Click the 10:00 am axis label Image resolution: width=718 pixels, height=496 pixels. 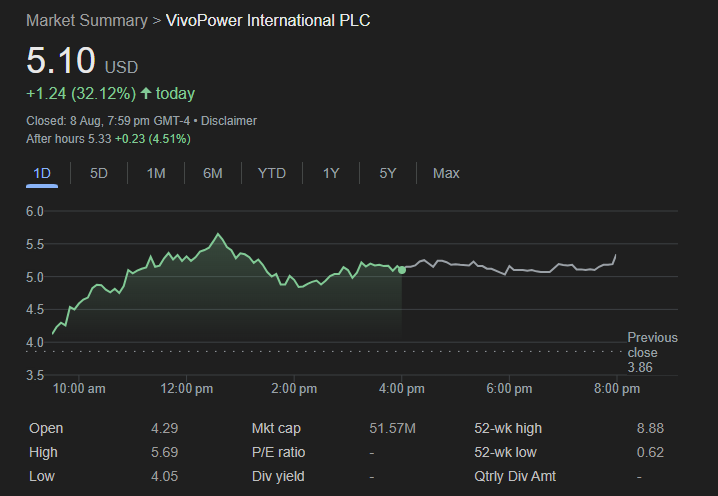tap(79, 389)
